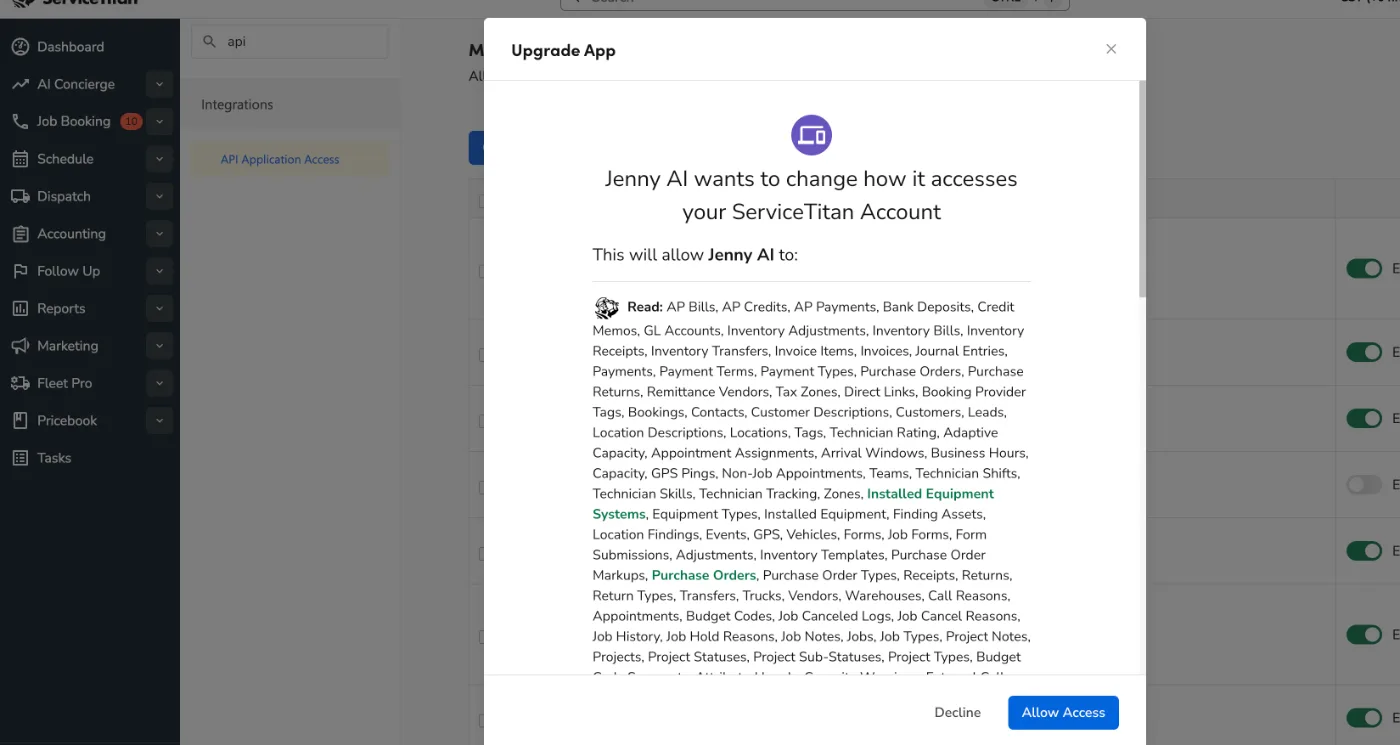This screenshot has height=745, width=1400.
Task: Click the Job Booking phone icon
Action: click(20, 122)
